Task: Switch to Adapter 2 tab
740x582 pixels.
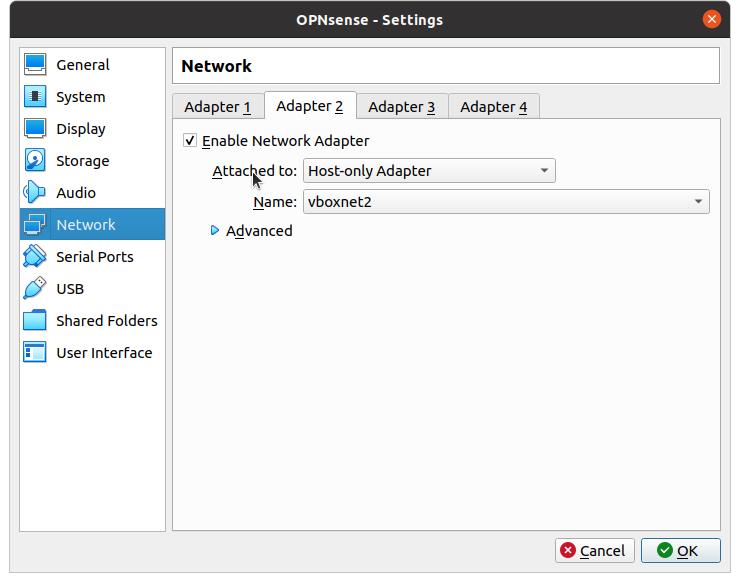Action: [x=310, y=106]
